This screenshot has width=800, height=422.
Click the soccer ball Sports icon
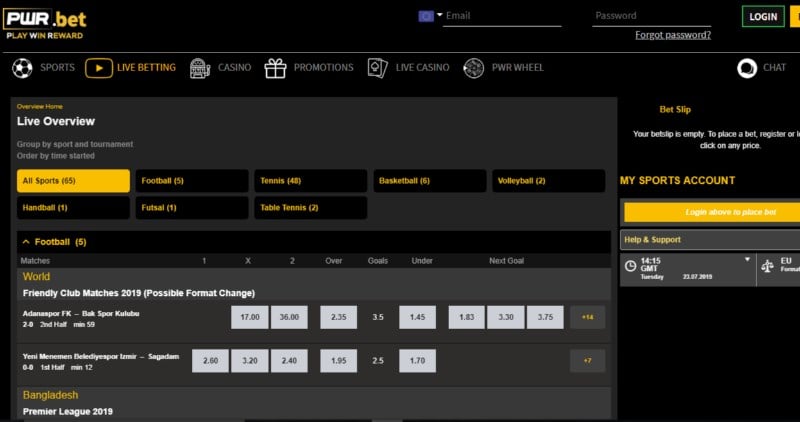tap(22, 68)
